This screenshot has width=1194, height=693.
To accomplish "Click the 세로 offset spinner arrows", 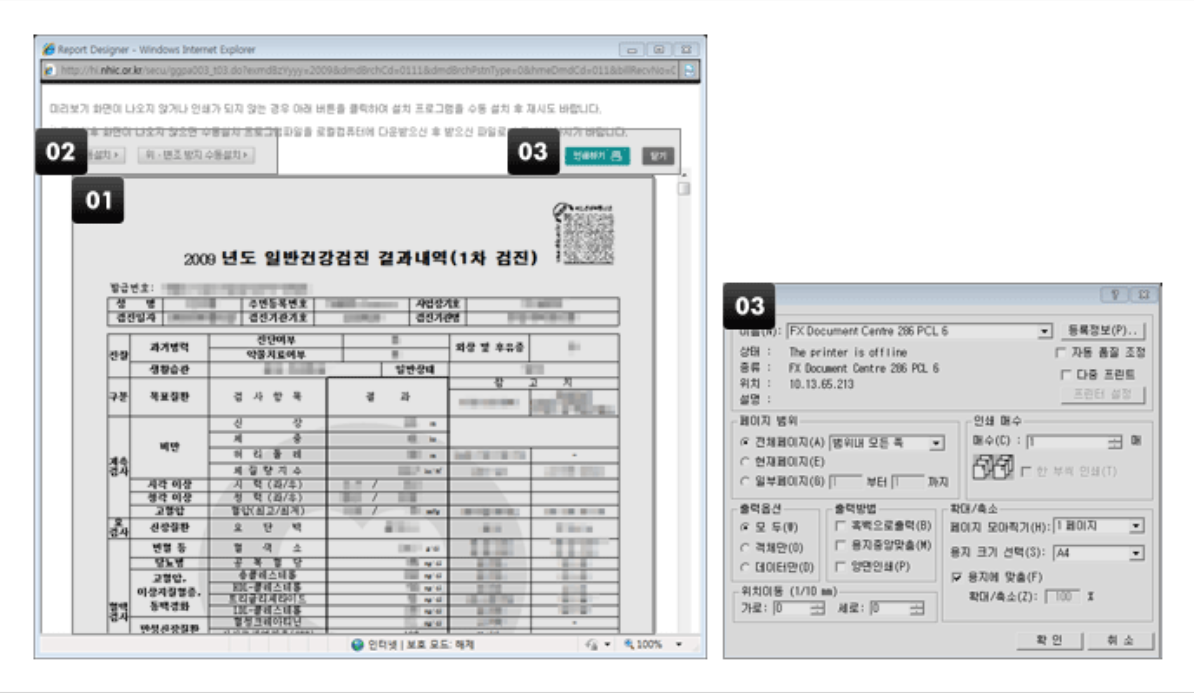I will pos(916,608).
